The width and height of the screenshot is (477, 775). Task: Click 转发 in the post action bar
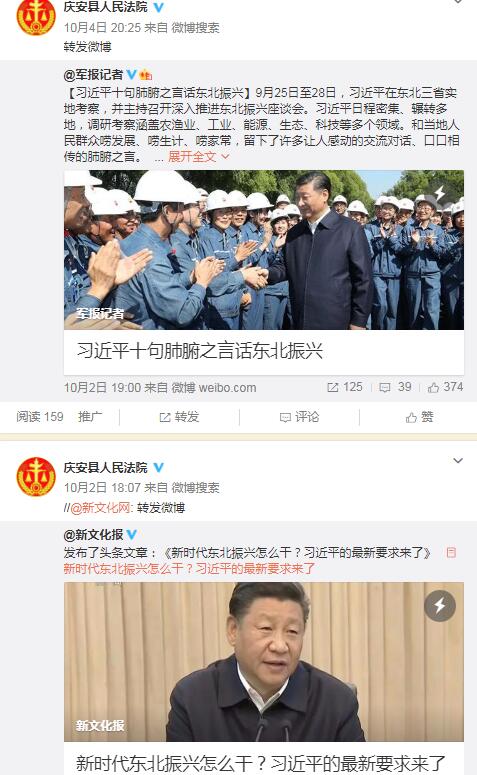(x=179, y=417)
